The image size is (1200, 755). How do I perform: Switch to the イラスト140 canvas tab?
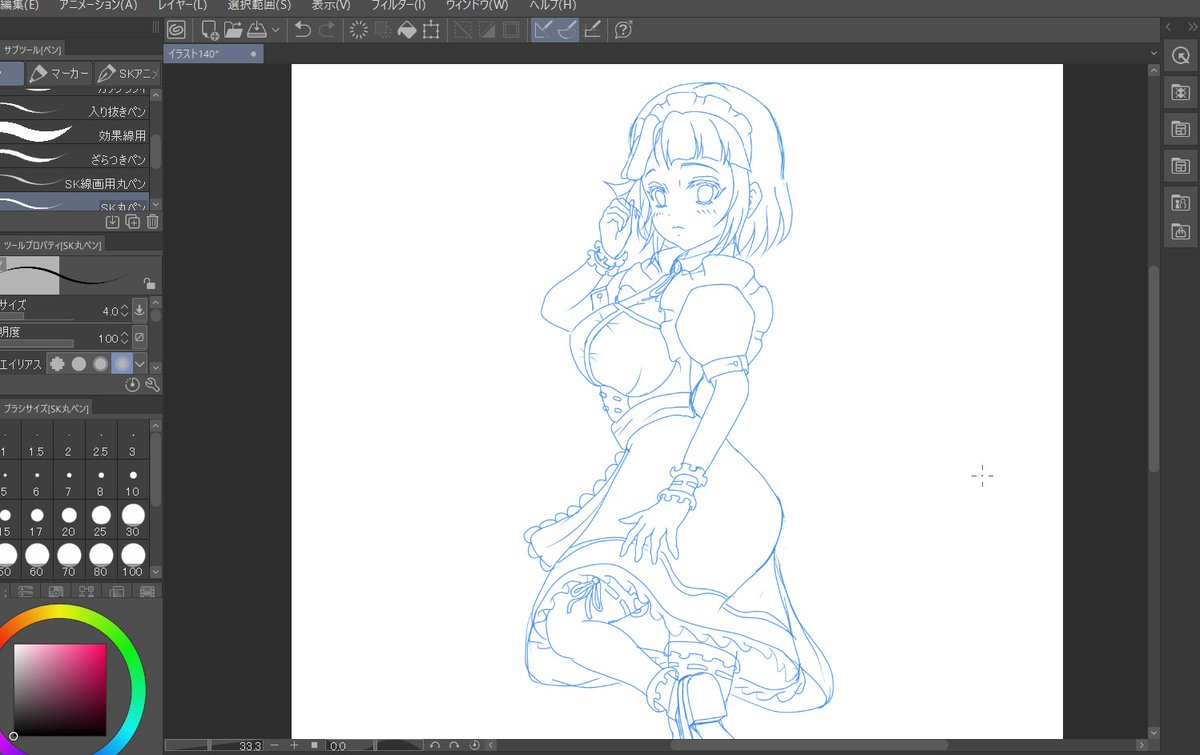pyautogui.click(x=213, y=54)
